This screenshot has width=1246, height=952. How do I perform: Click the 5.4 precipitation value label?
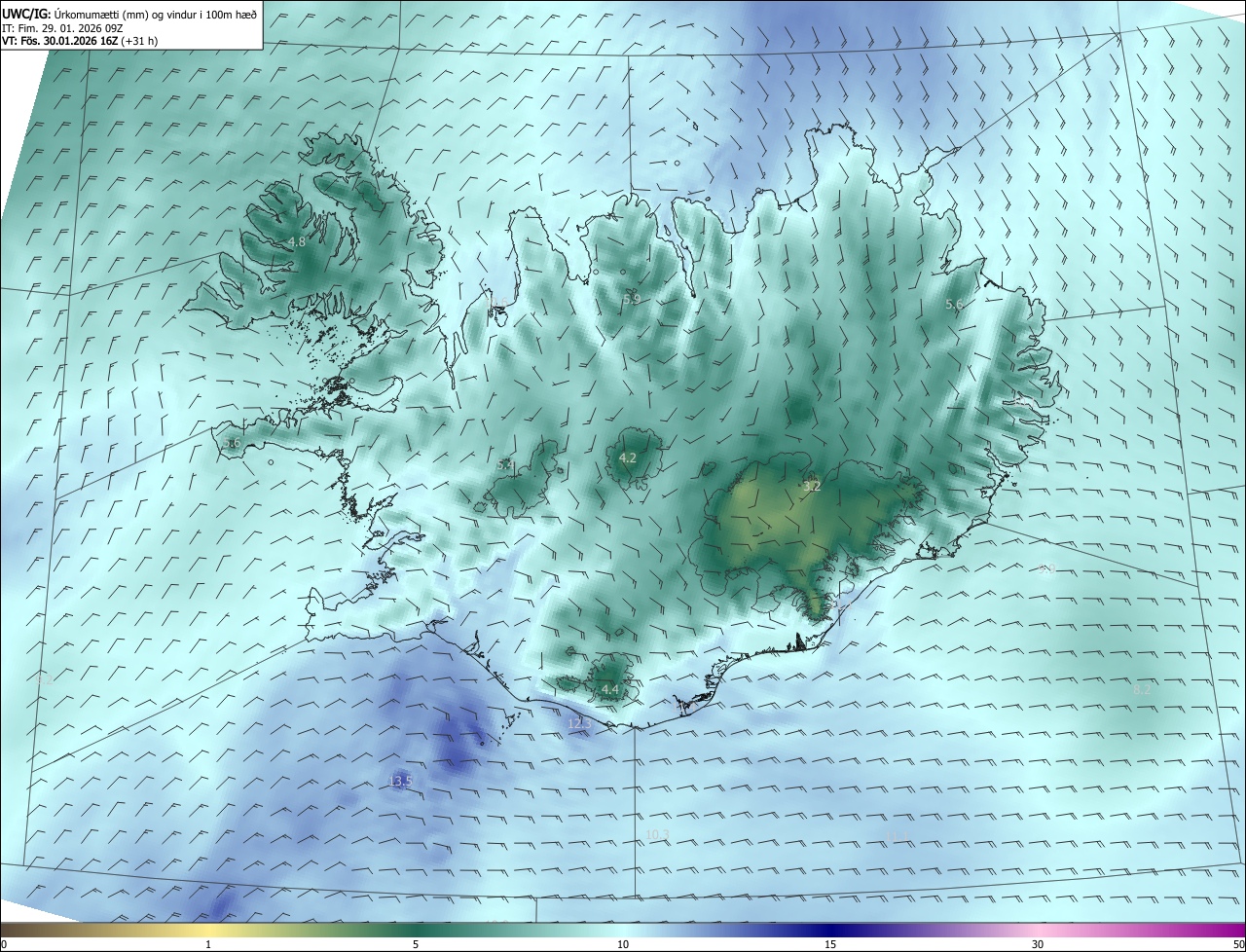click(x=505, y=465)
